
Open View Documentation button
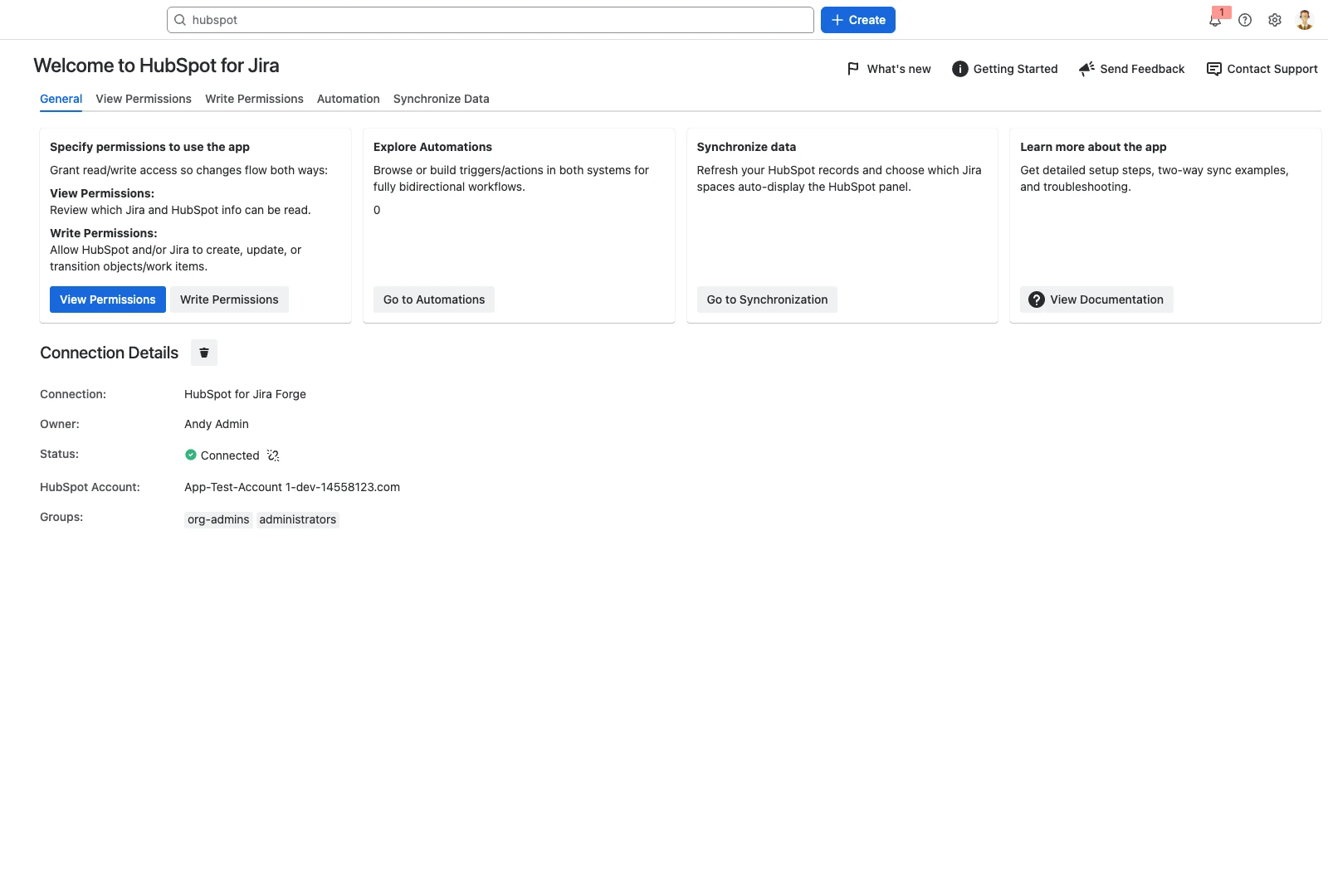point(1096,299)
